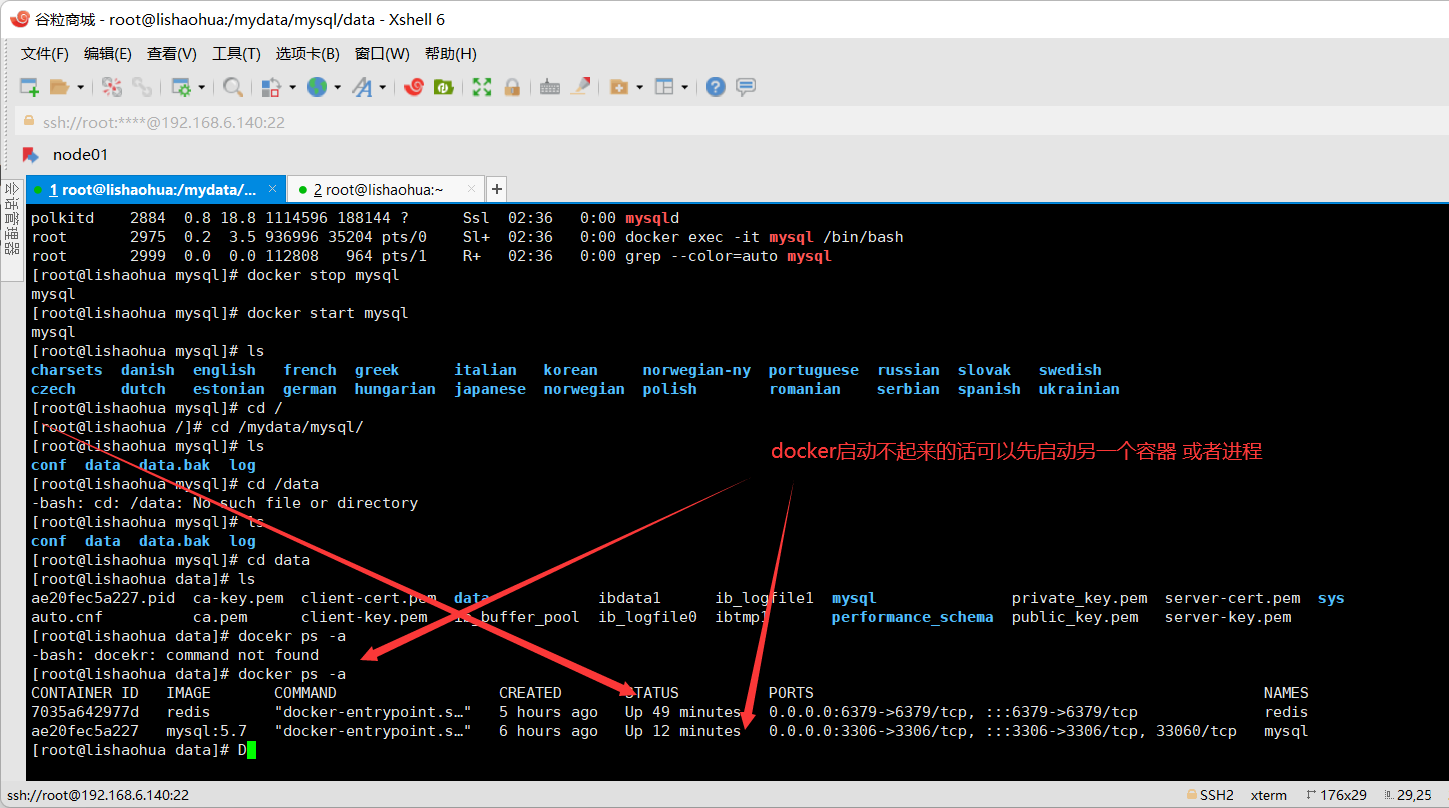The width and height of the screenshot is (1449, 808).
Task: Expand the Encoding globe dropdown arrow
Action: [x=337, y=87]
